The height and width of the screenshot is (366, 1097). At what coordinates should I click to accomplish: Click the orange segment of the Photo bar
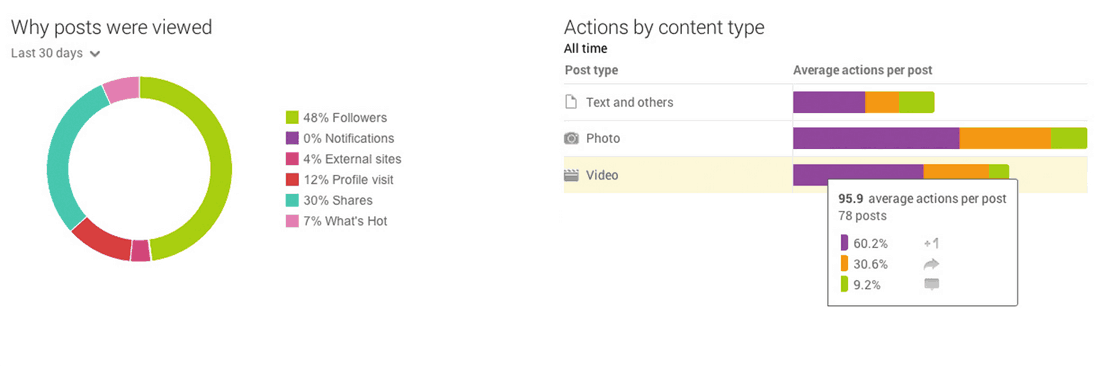pyautogui.click(x=1005, y=138)
